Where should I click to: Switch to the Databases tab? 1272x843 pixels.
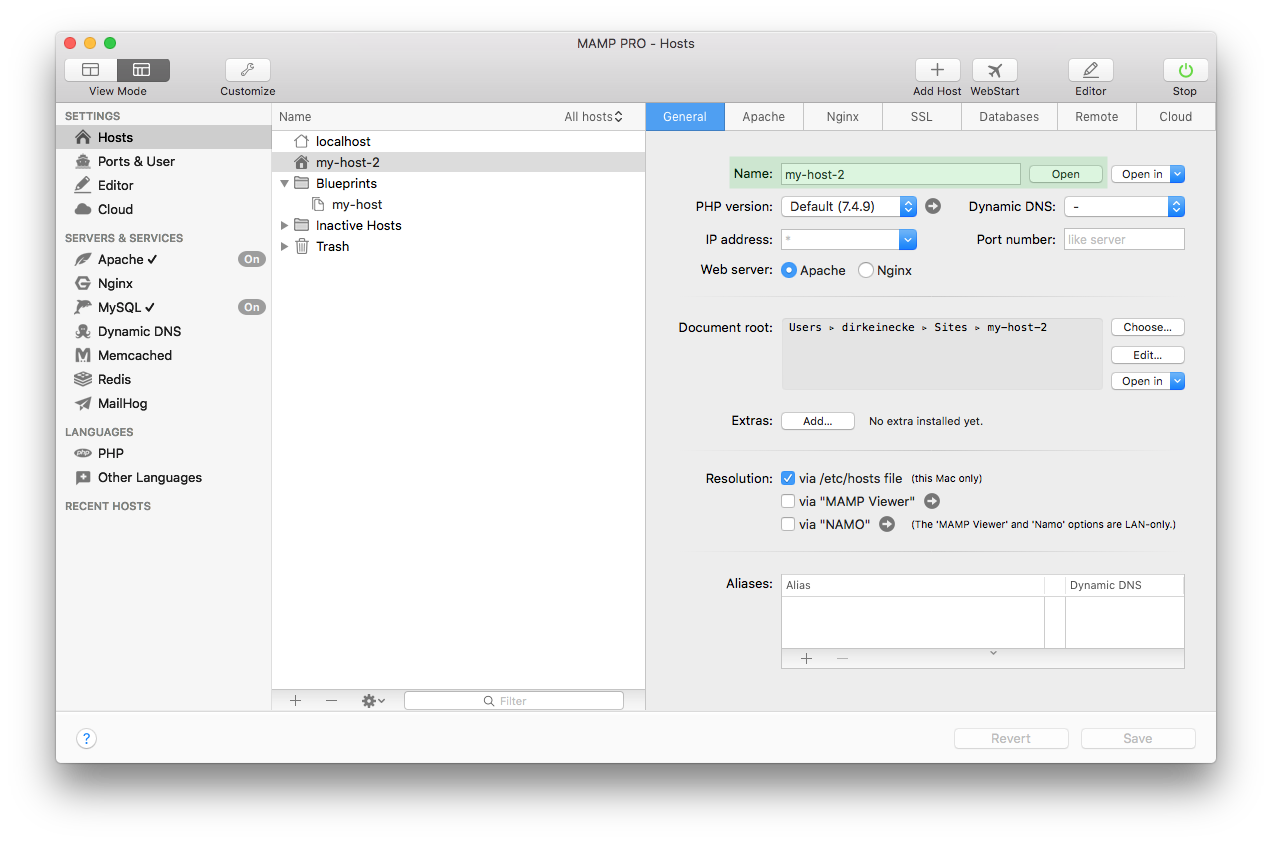1009,116
